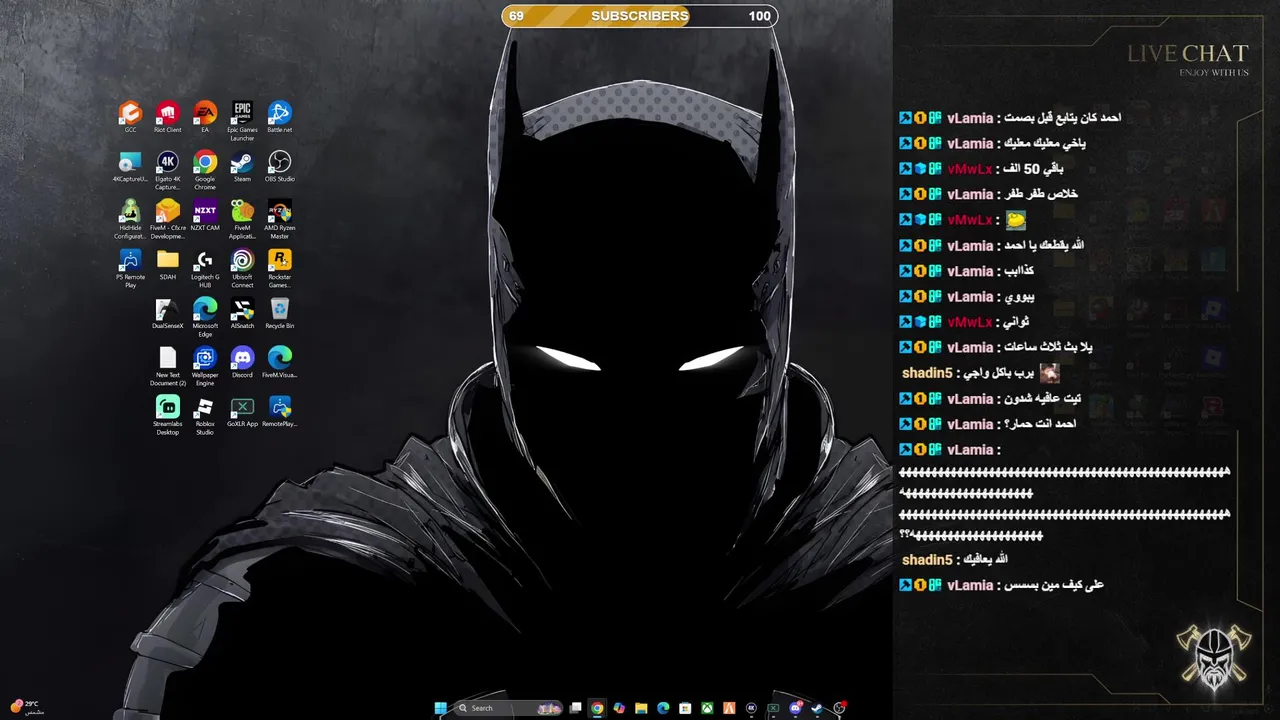Select Rockstar Games launcher icon

pyautogui.click(x=279, y=268)
